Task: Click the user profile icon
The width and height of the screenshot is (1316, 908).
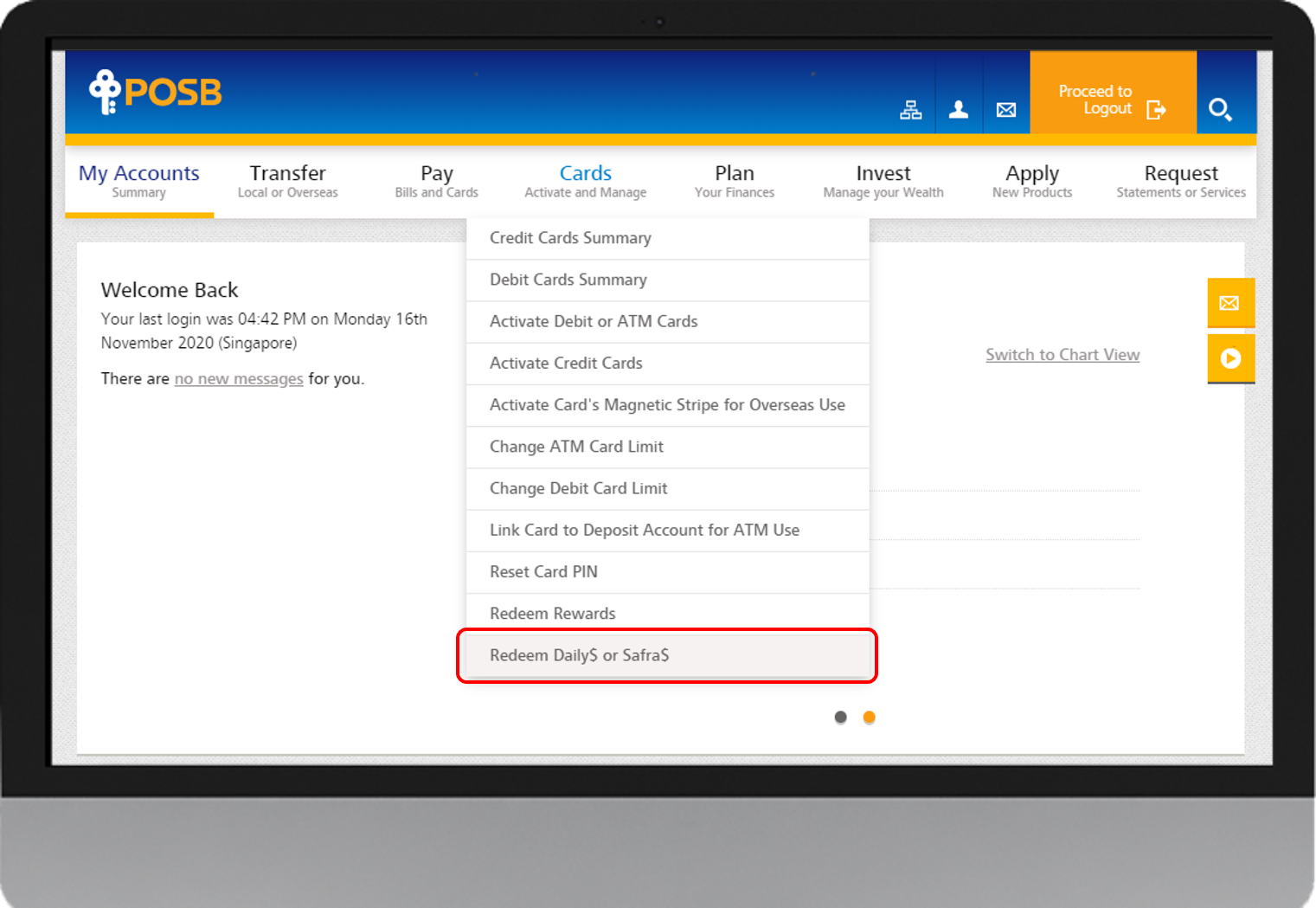Action: (959, 110)
